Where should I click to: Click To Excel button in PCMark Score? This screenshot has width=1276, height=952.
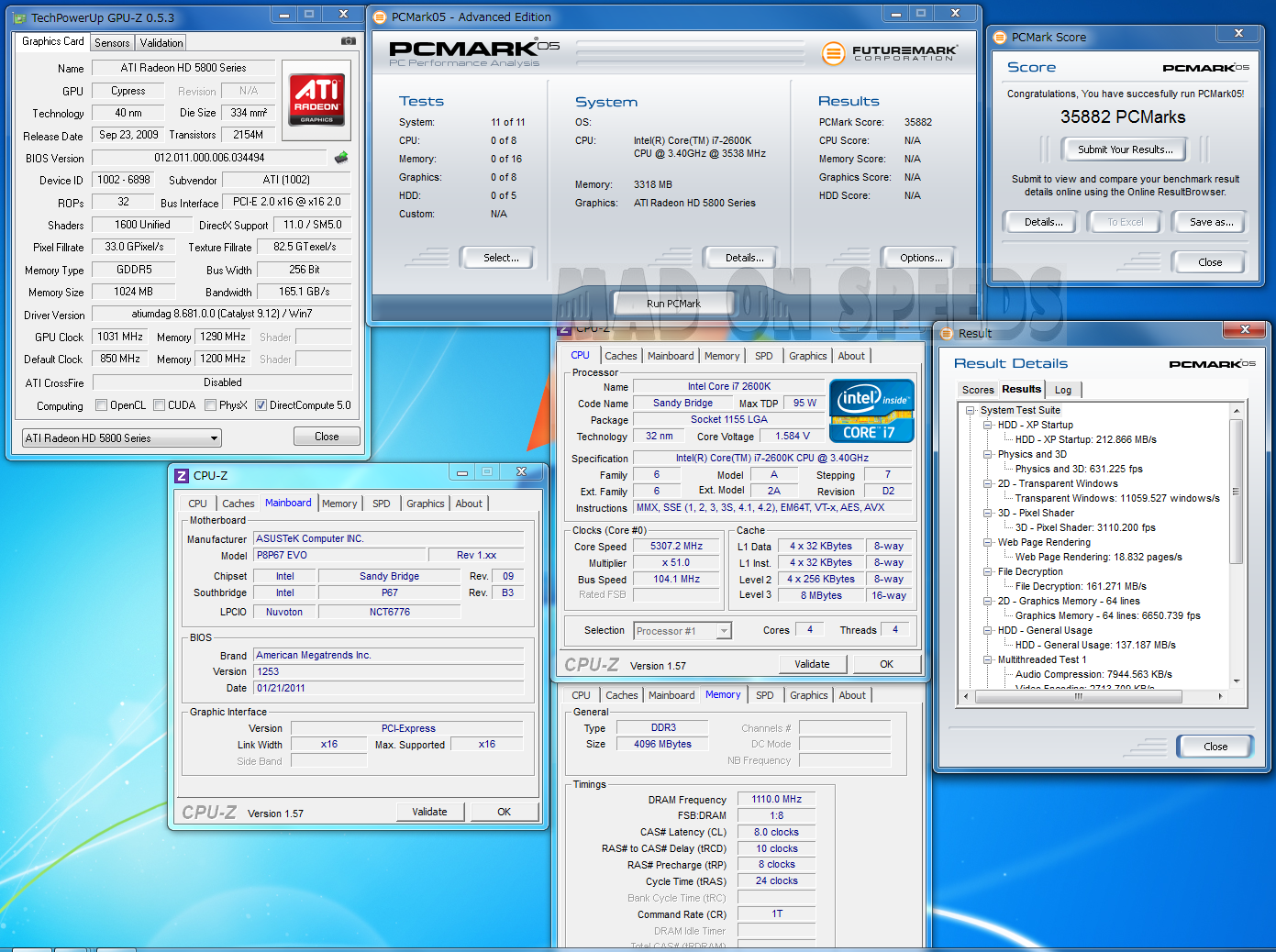(1126, 222)
